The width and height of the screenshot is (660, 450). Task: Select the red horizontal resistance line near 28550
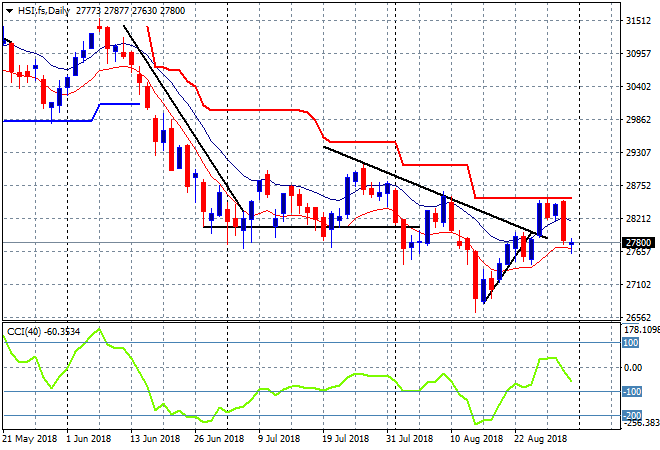[x=523, y=198]
